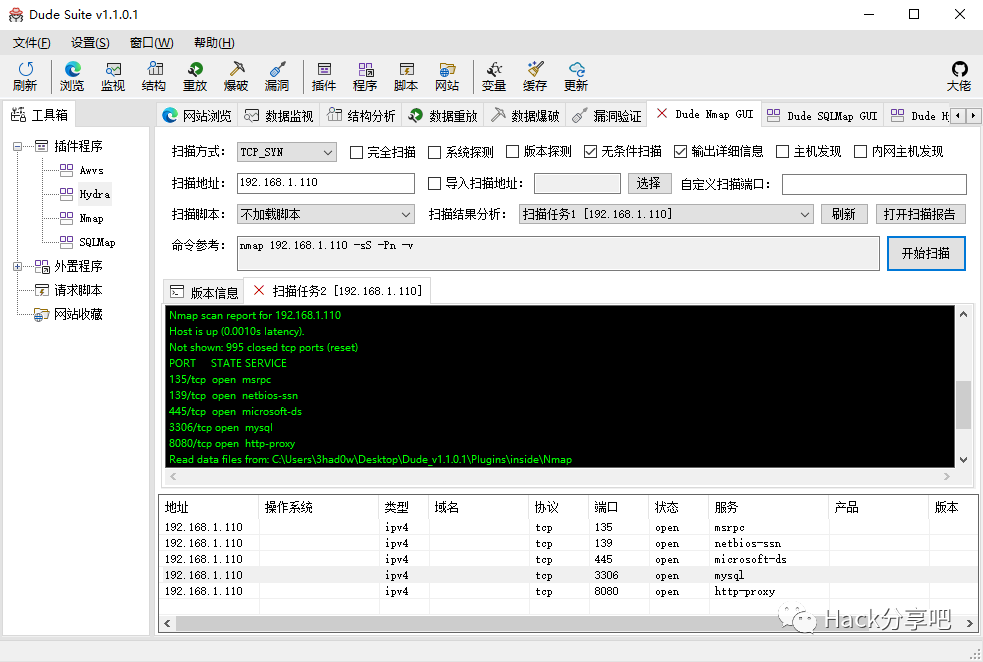The image size is (983, 662).
Task: Select the result row for port 3306
Action: click(x=568, y=575)
